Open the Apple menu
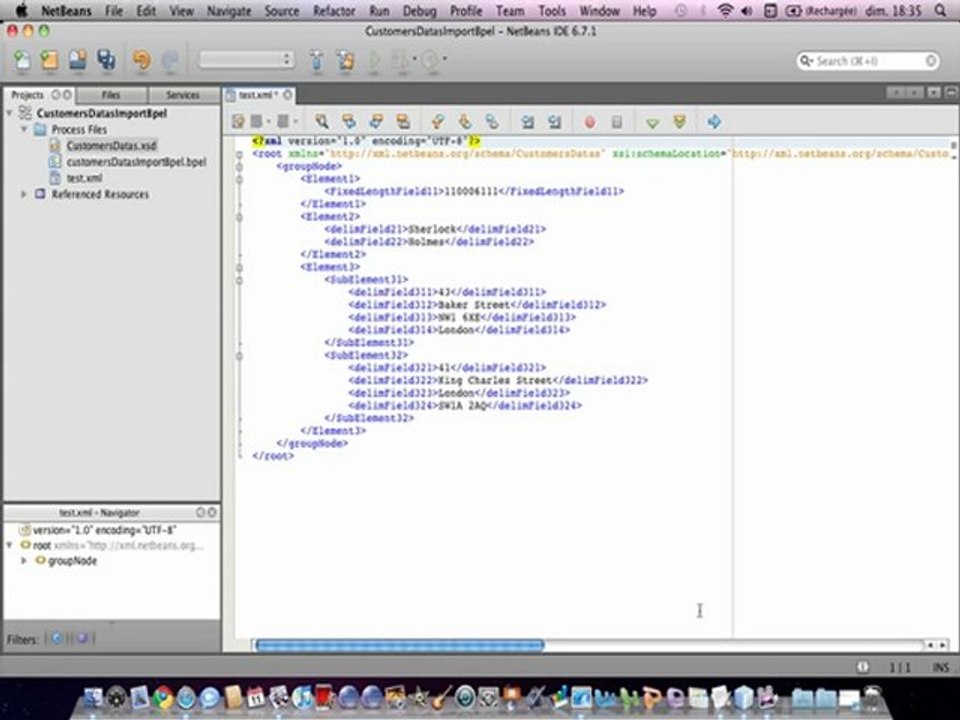This screenshot has width=960, height=720. click(21, 10)
